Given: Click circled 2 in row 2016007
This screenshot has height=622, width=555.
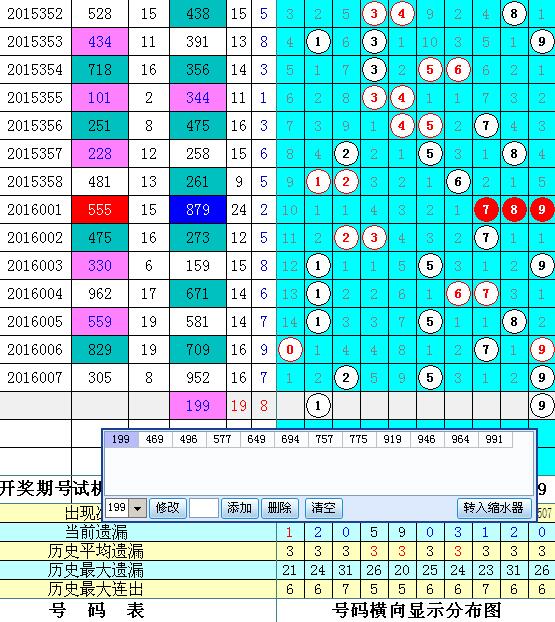Looking at the screenshot, I should pos(346,378).
